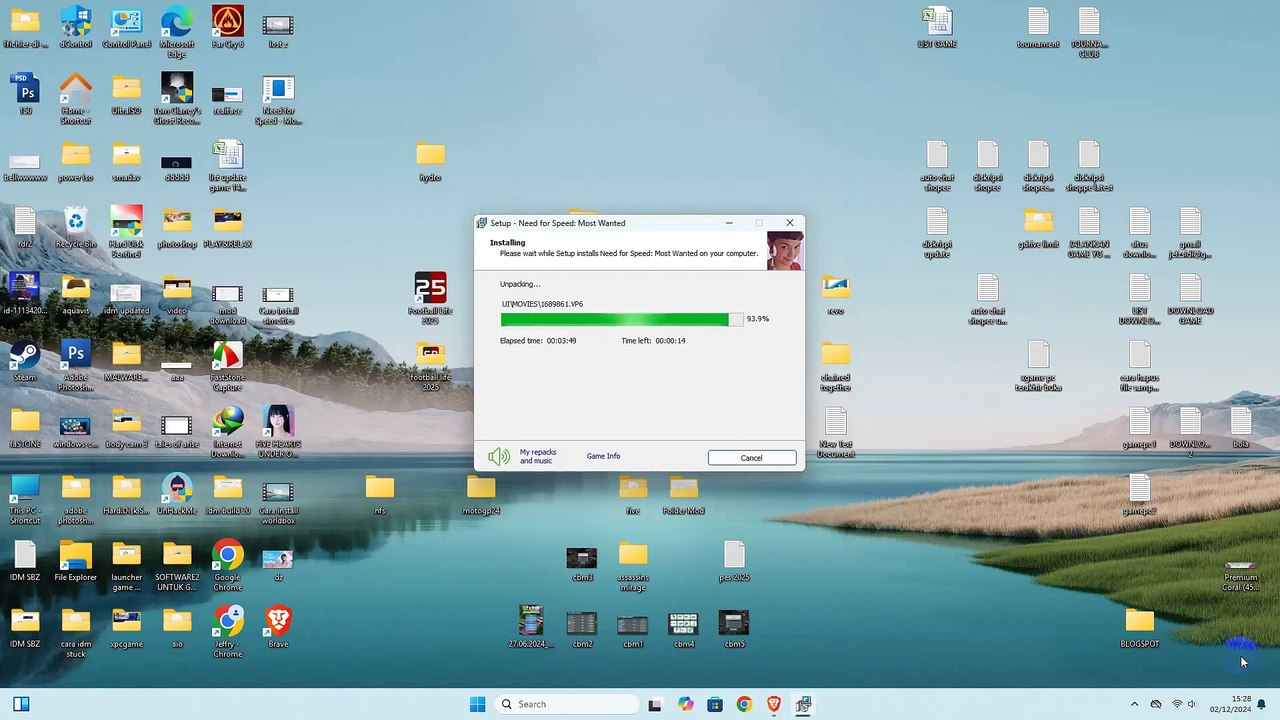This screenshot has height=720, width=1280.
Task: Click the My repacks and music link
Action: click(x=538, y=456)
